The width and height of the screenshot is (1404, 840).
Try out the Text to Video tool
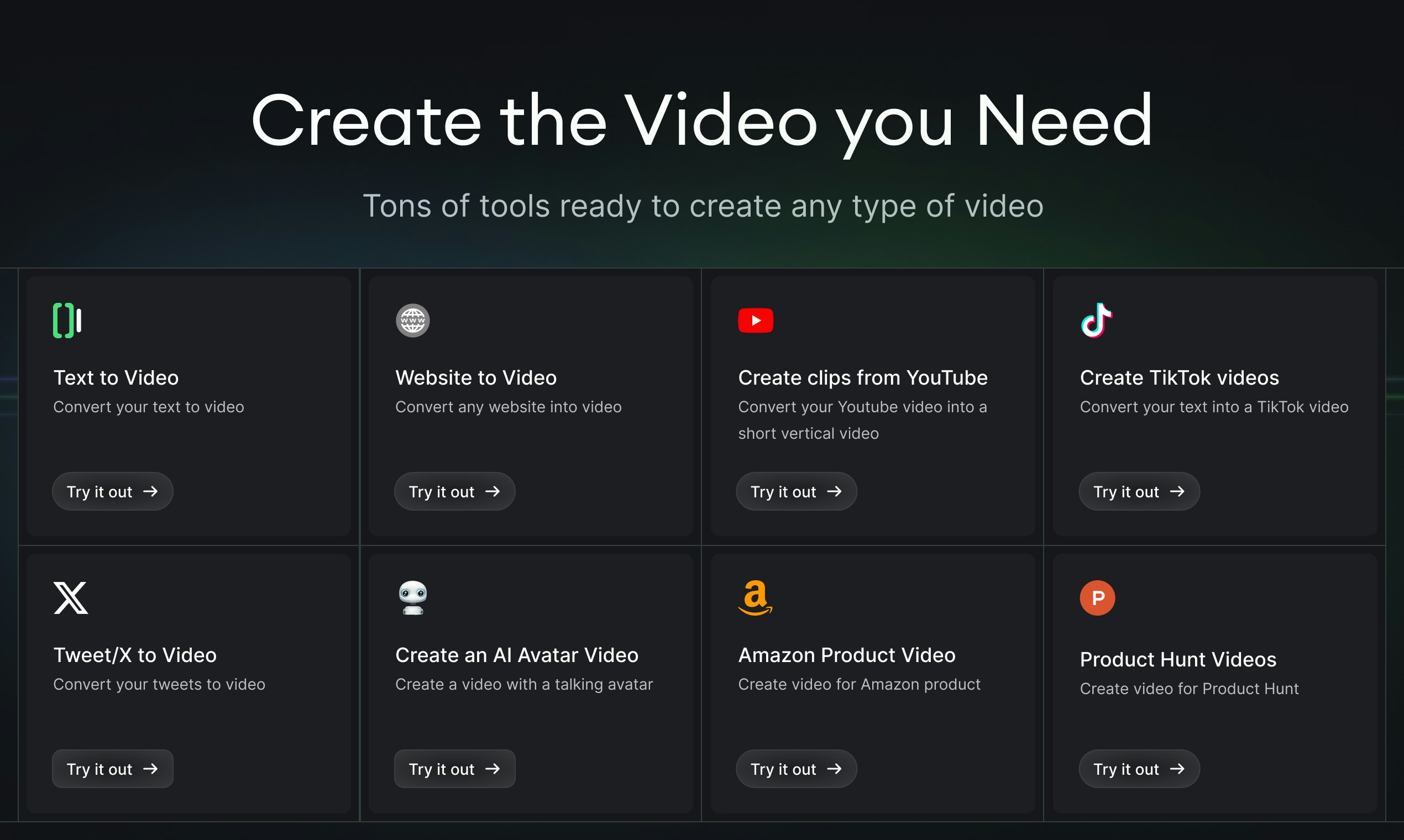113,491
